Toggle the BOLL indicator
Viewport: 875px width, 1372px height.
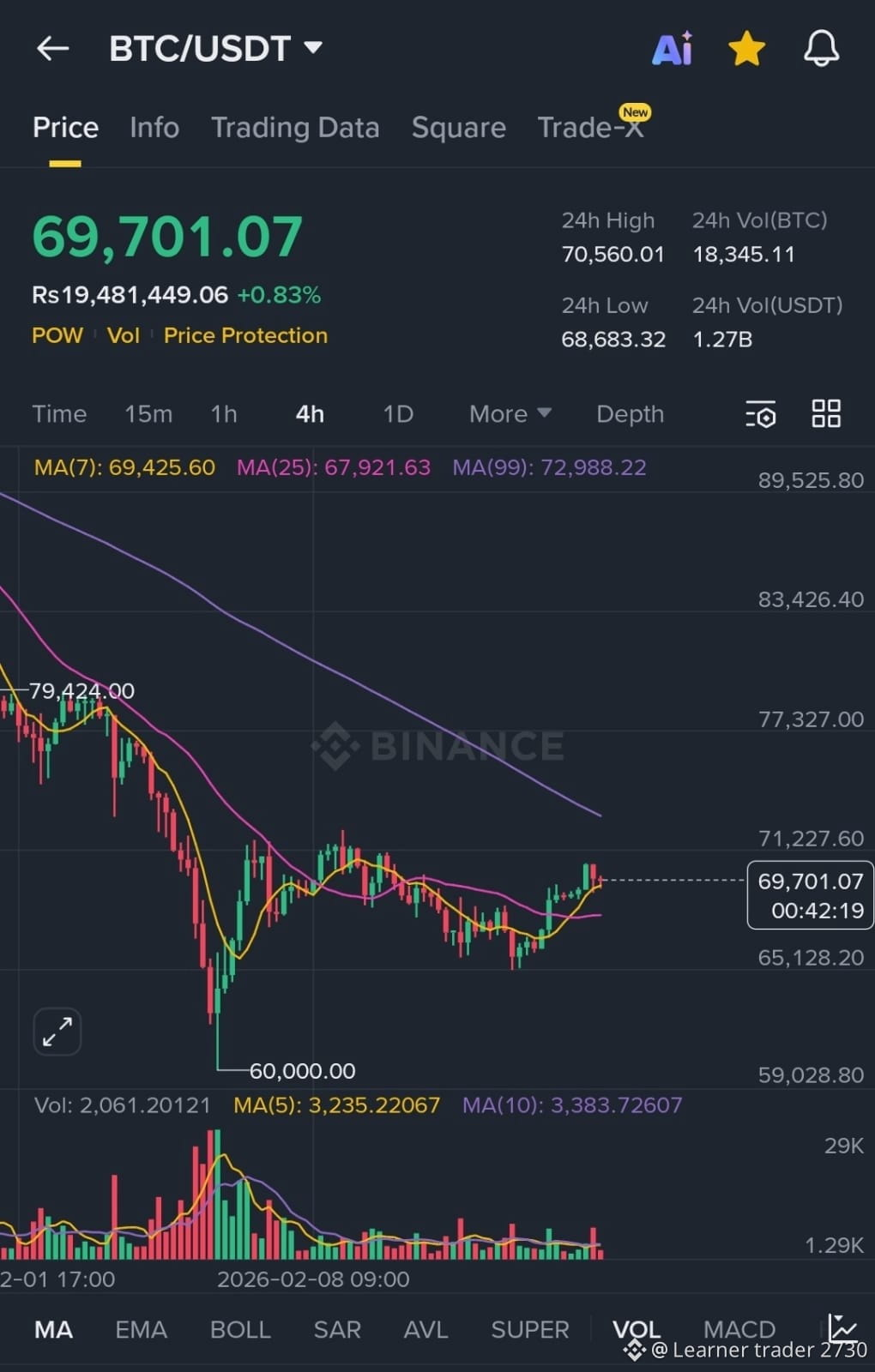(240, 1329)
